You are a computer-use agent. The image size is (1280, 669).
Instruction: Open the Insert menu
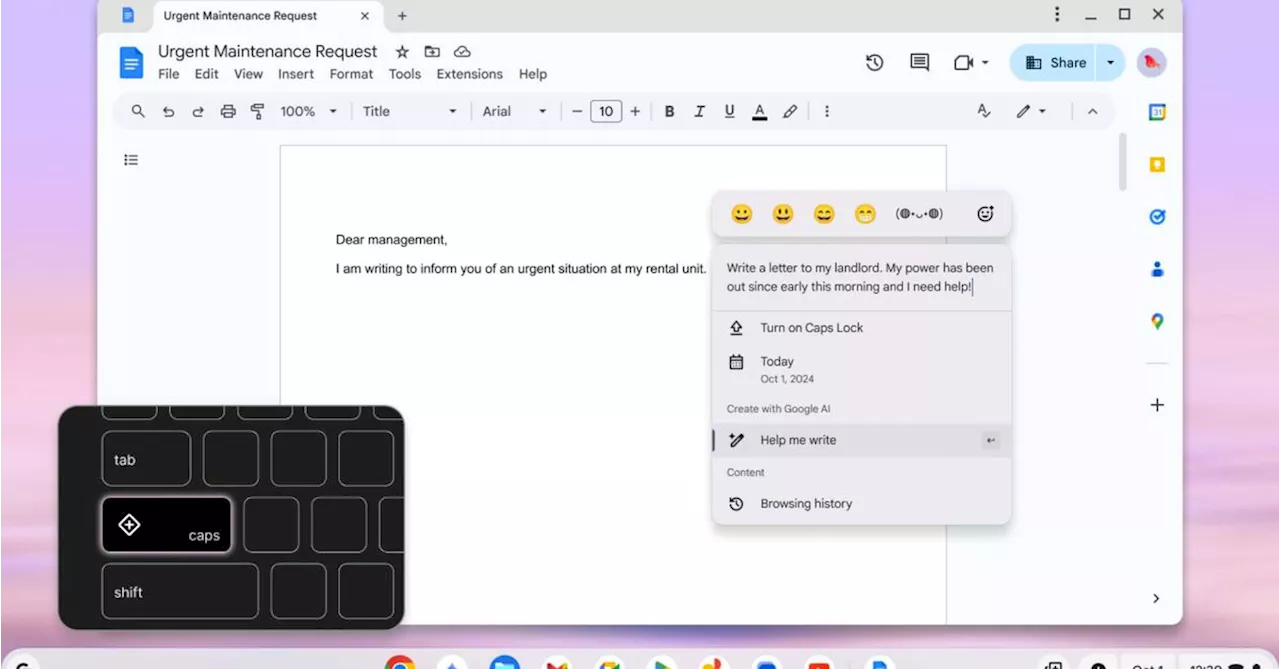[x=296, y=74]
